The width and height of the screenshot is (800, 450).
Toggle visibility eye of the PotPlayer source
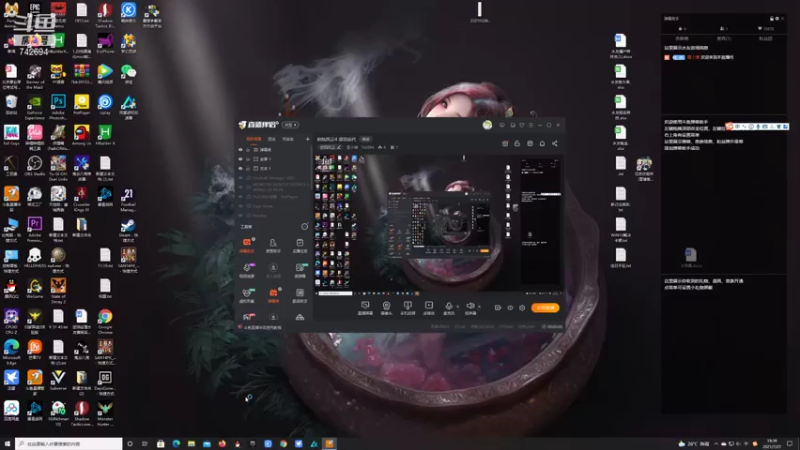point(241,196)
